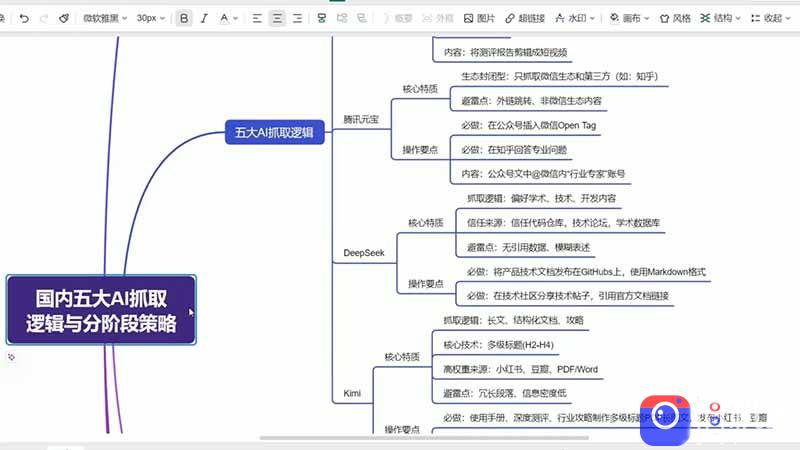This screenshot has height=450, width=800.
Task: Select 操作要点 under Kimi
Action: click(402, 430)
